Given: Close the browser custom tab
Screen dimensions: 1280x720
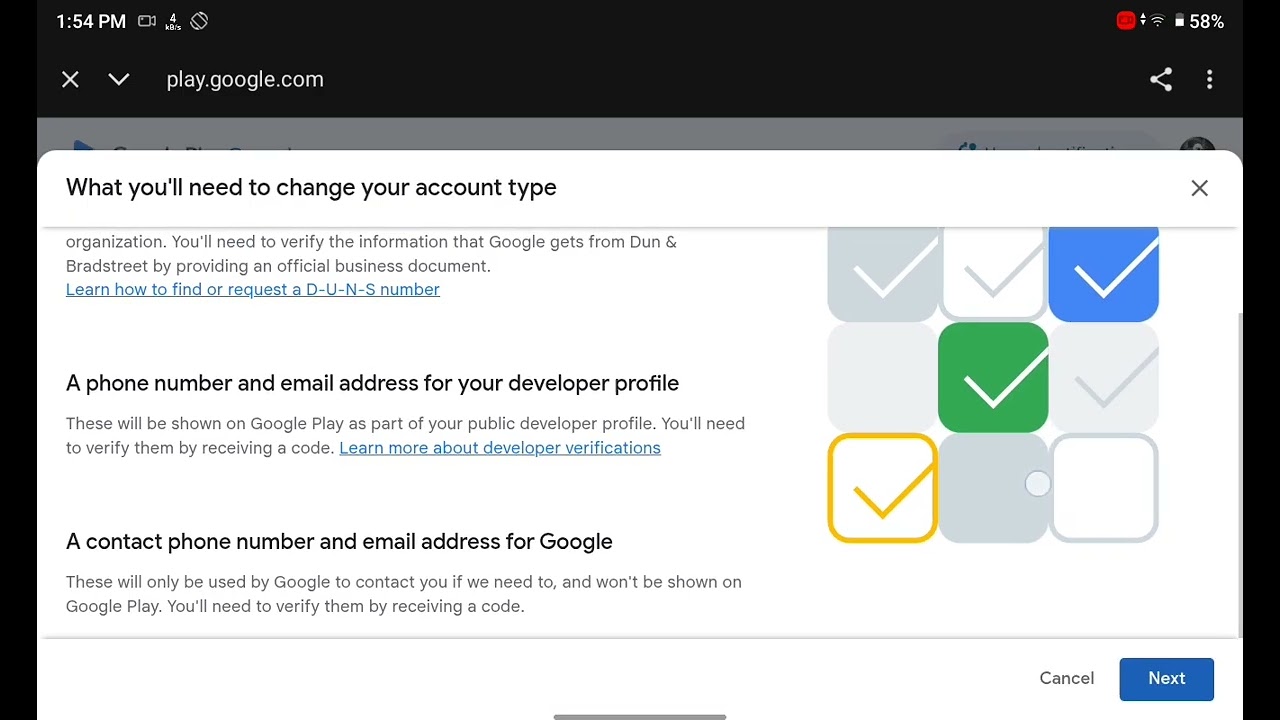Looking at the screenshot, I should pos(70,80).
